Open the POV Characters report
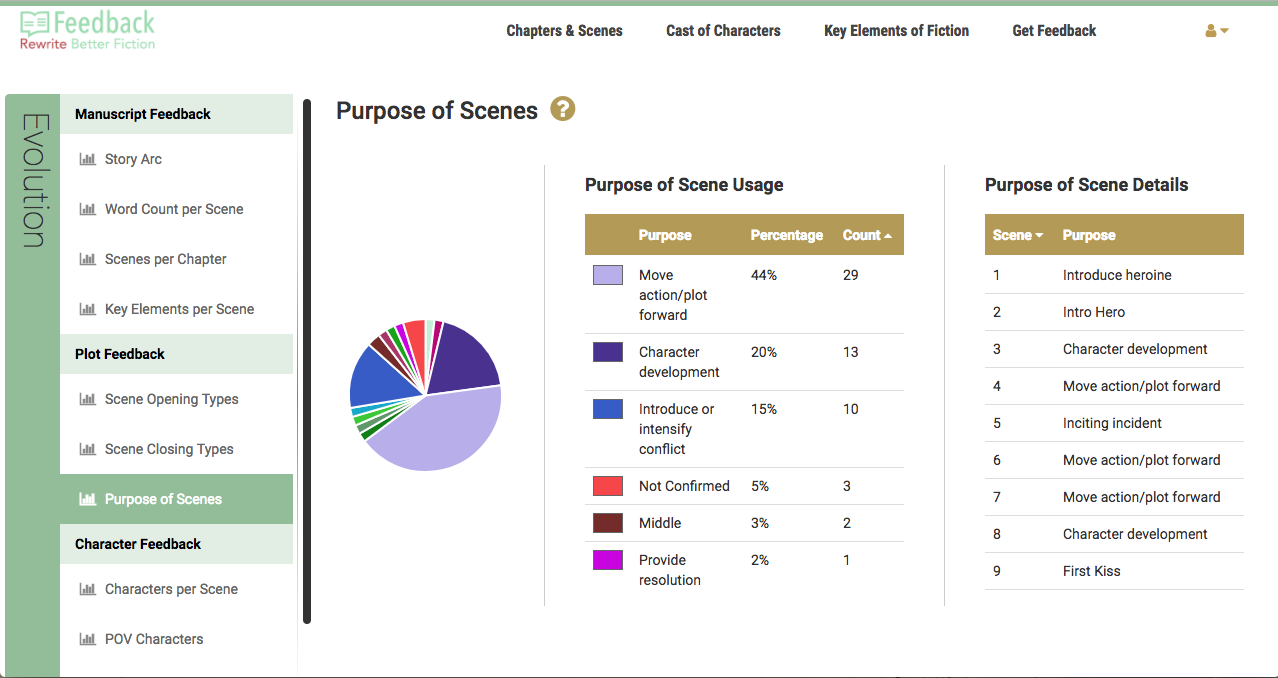This screenshot has width=1278, height=678. [x=89, y=639]
